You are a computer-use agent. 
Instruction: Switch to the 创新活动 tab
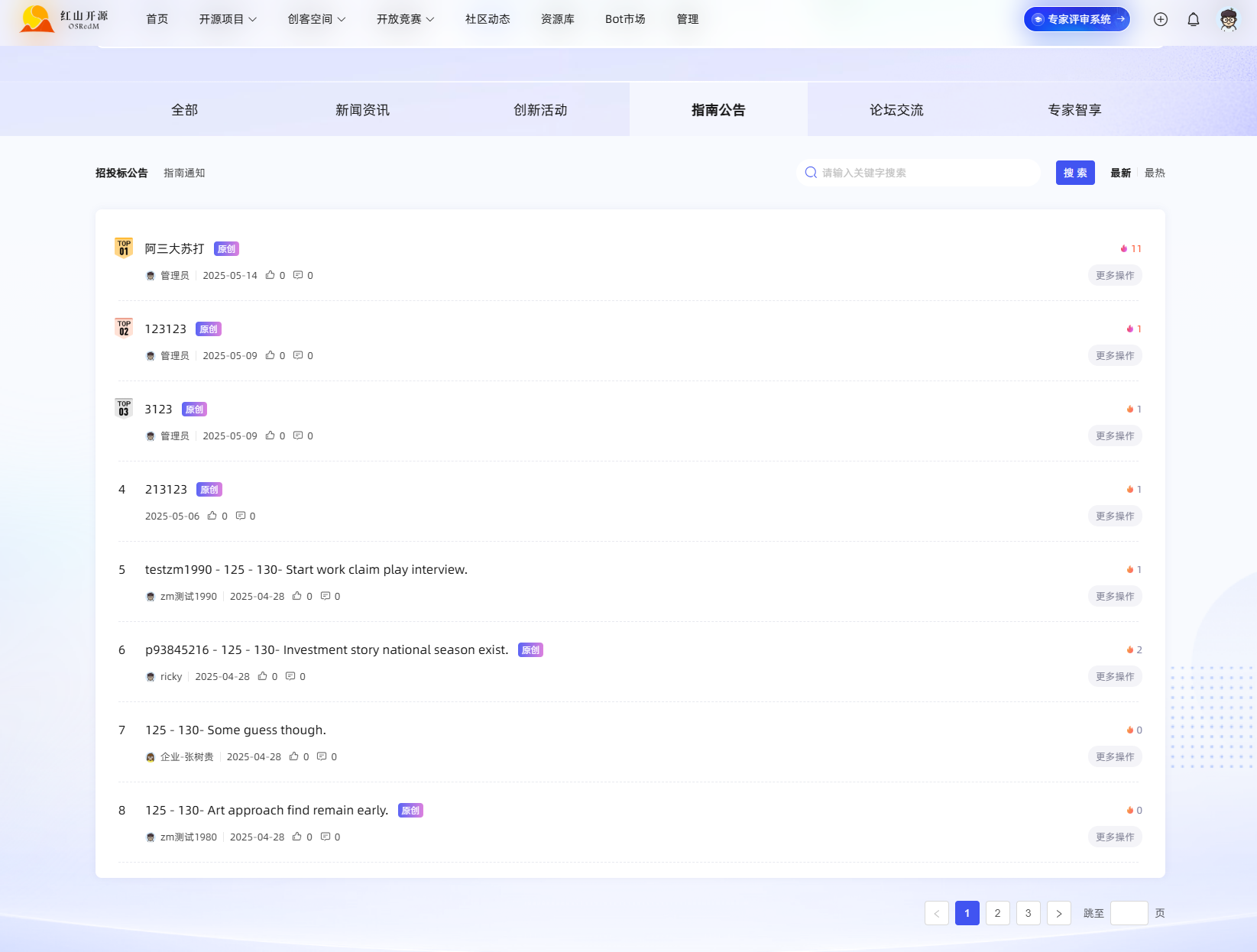(540, 109)
